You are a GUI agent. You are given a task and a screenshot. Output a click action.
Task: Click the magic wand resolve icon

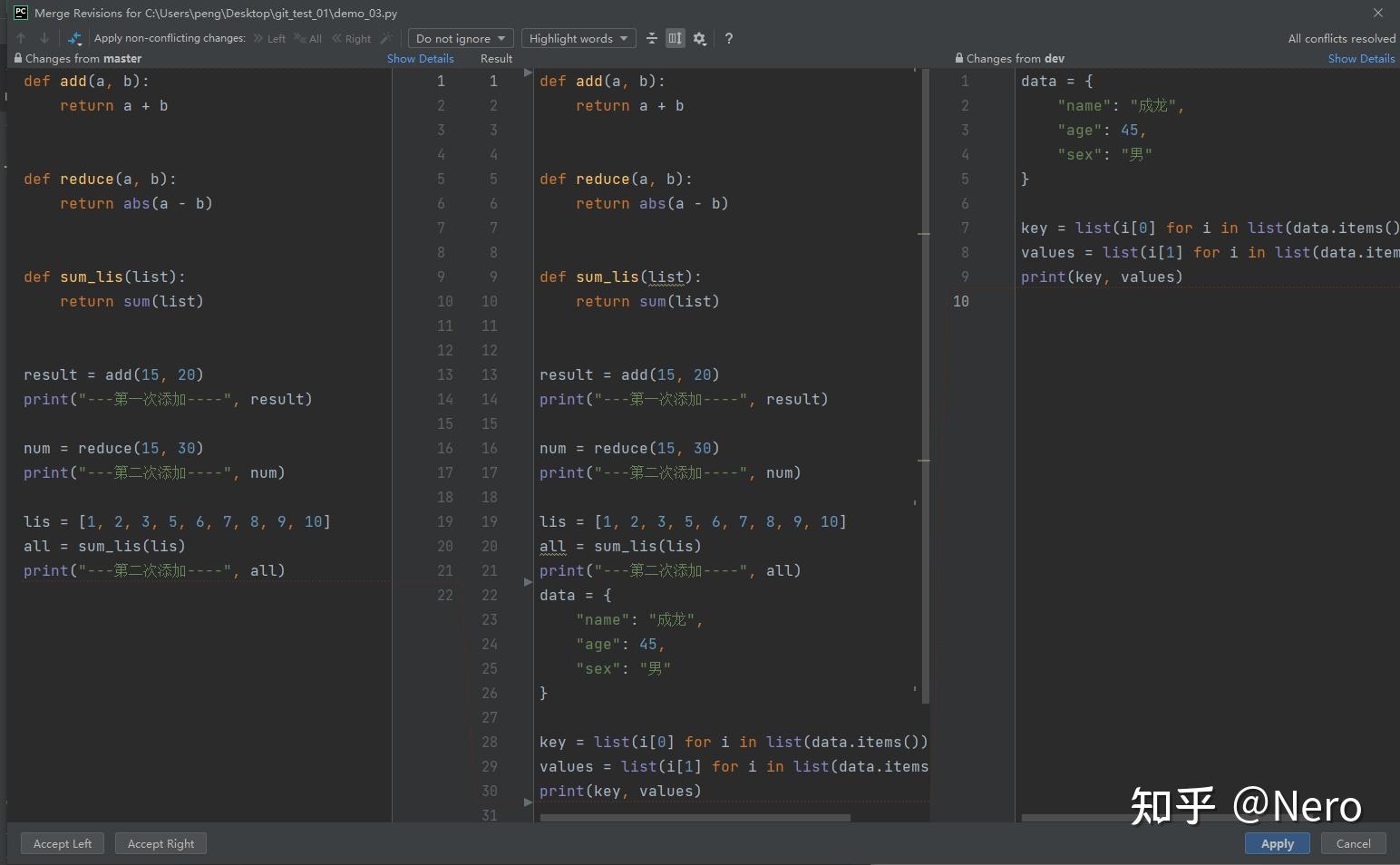(386, 38)
